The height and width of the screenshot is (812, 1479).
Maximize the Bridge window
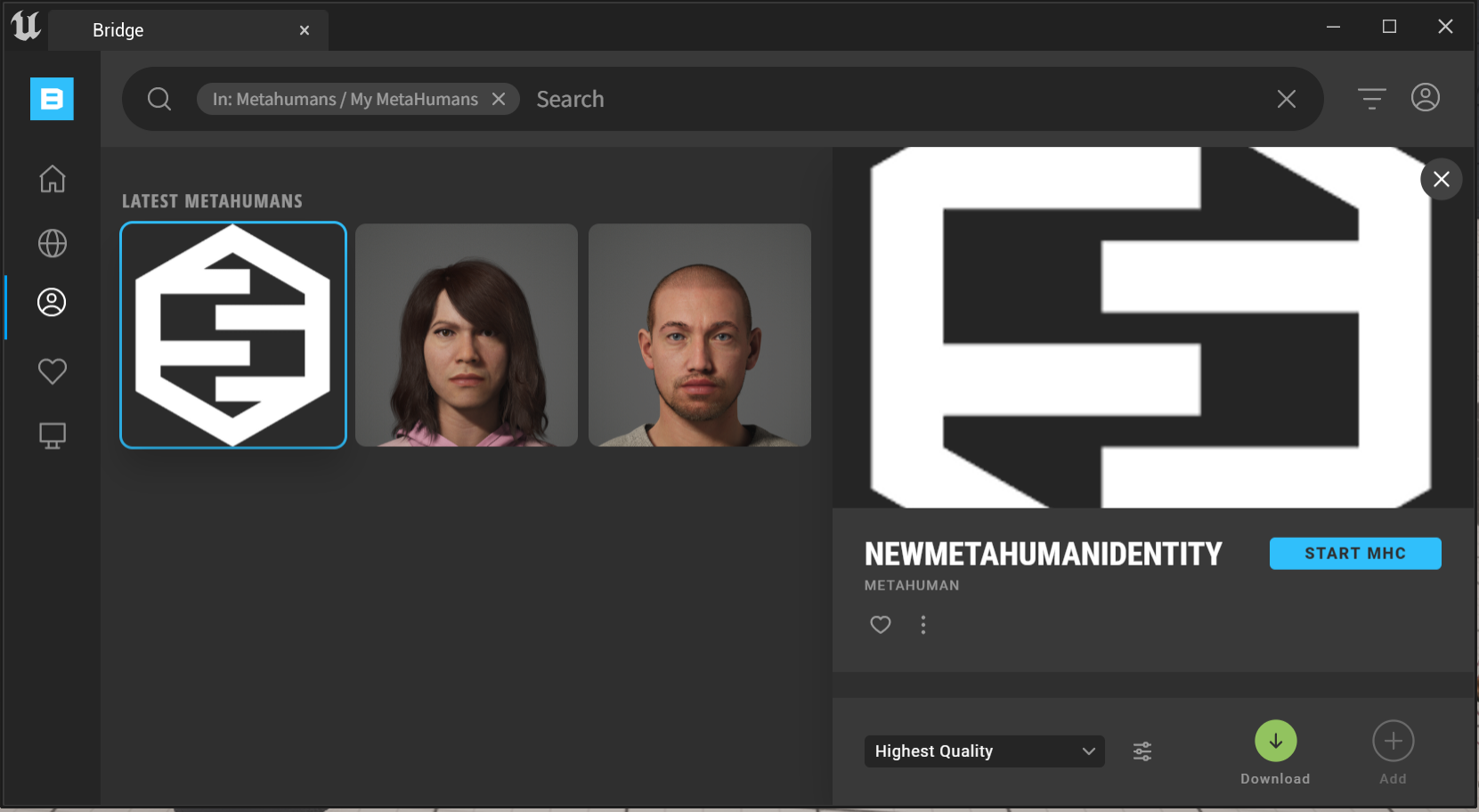[x=1389, y=27]
